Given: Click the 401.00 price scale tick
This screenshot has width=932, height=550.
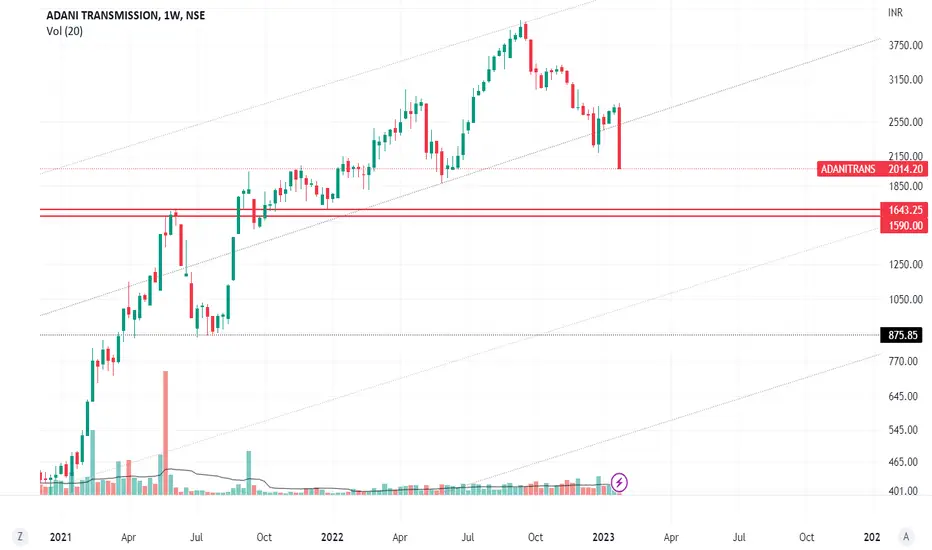Looking at the screenshot, I should [903, 491].
